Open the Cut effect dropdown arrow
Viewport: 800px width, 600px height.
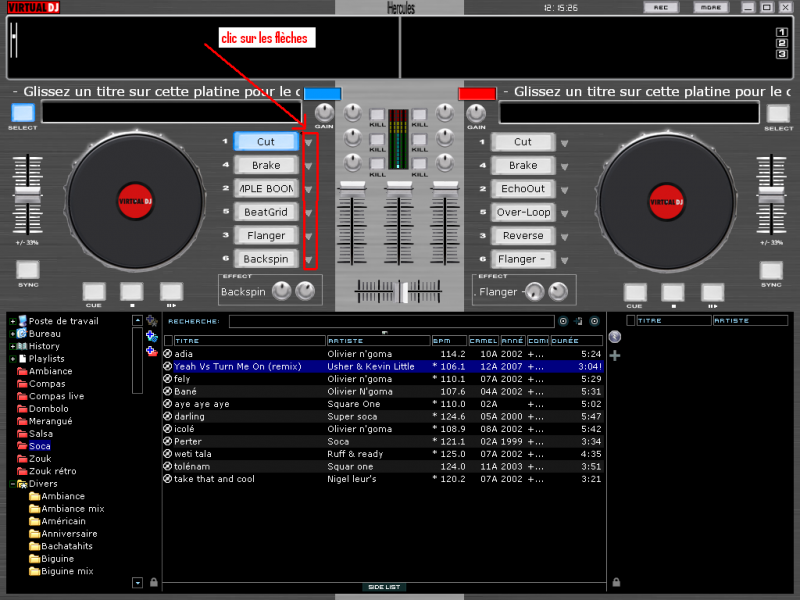(x=310, y=141)
